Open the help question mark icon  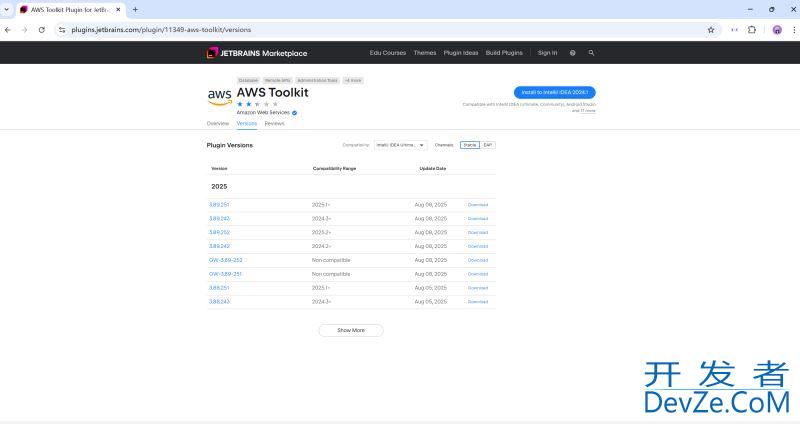pyautogui.click(x=572, y=53)
